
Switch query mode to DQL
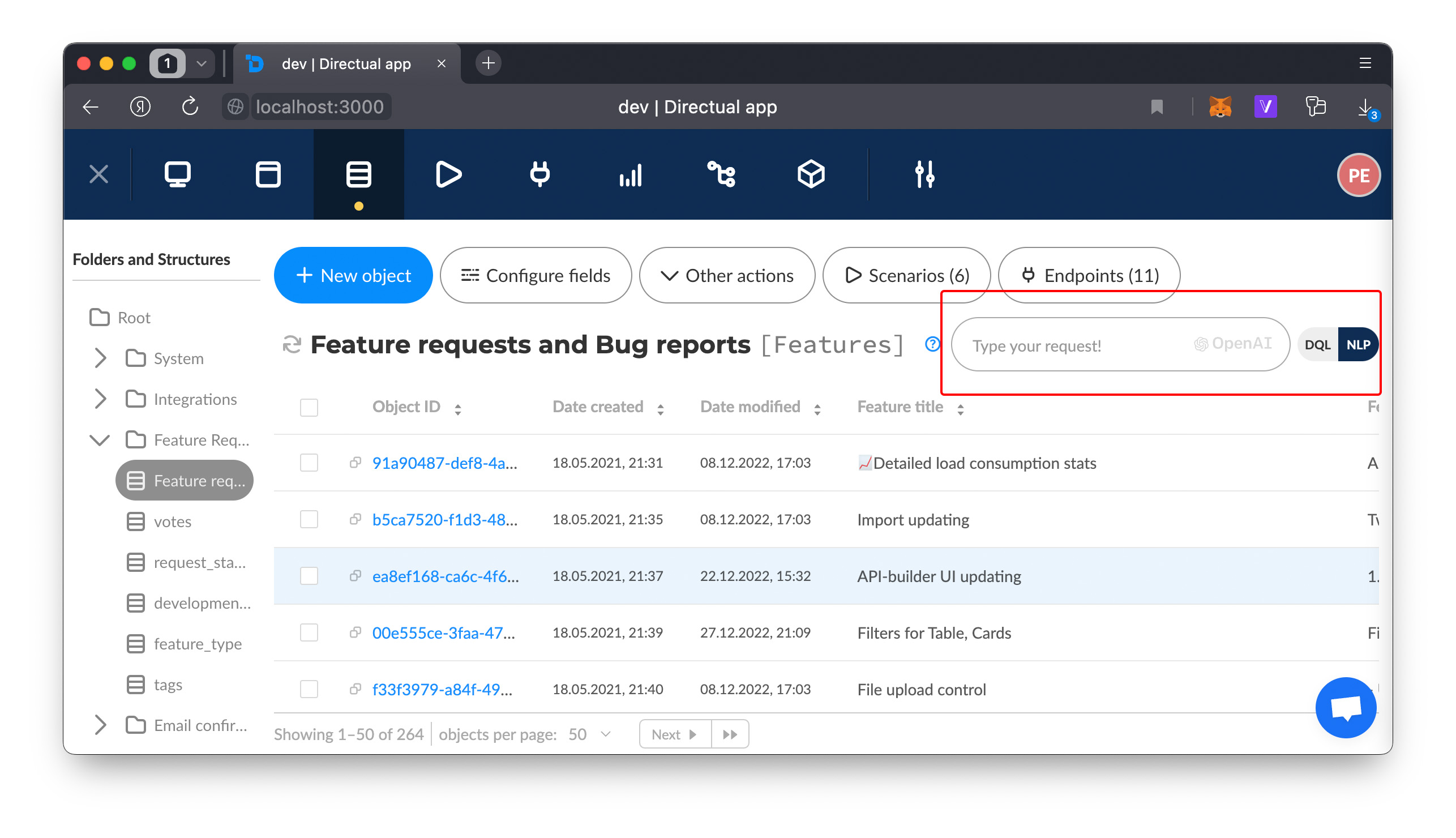1316,345
